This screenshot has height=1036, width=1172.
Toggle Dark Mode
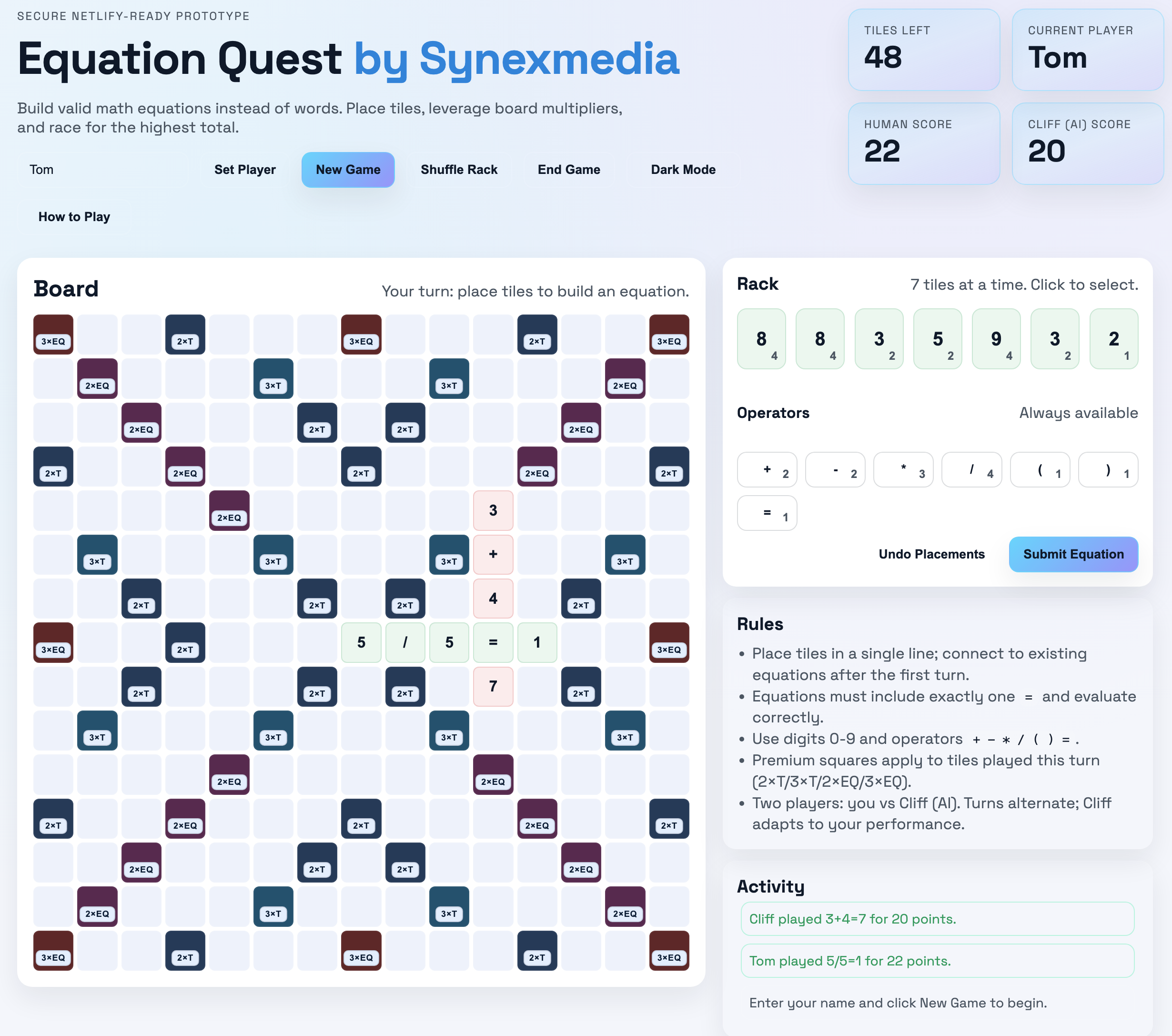pyautogui.click(x=683, y=169)
